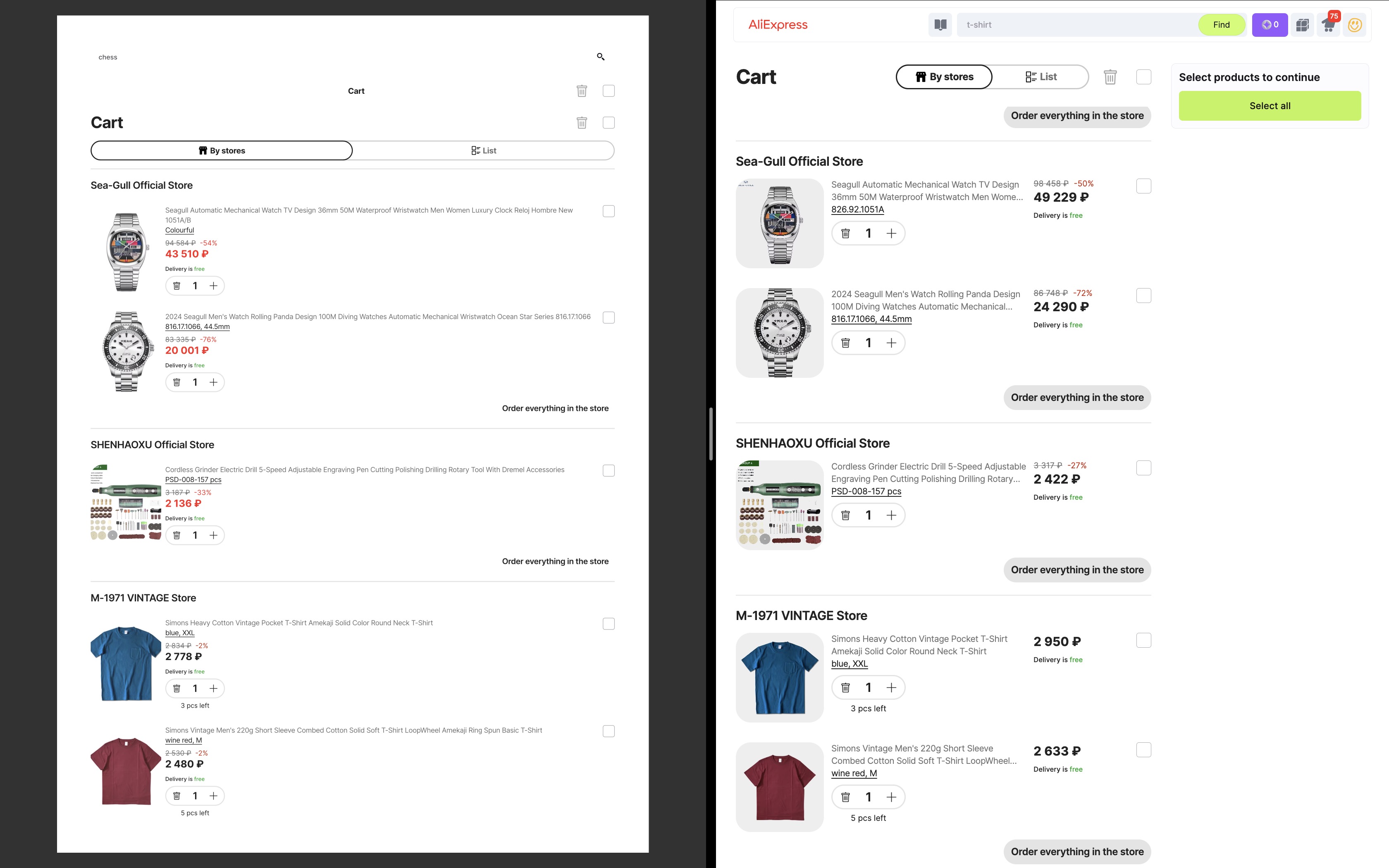Click M-1971 VINTAGE Store heading in left window

pyautogui.click(x=143, y=598)
